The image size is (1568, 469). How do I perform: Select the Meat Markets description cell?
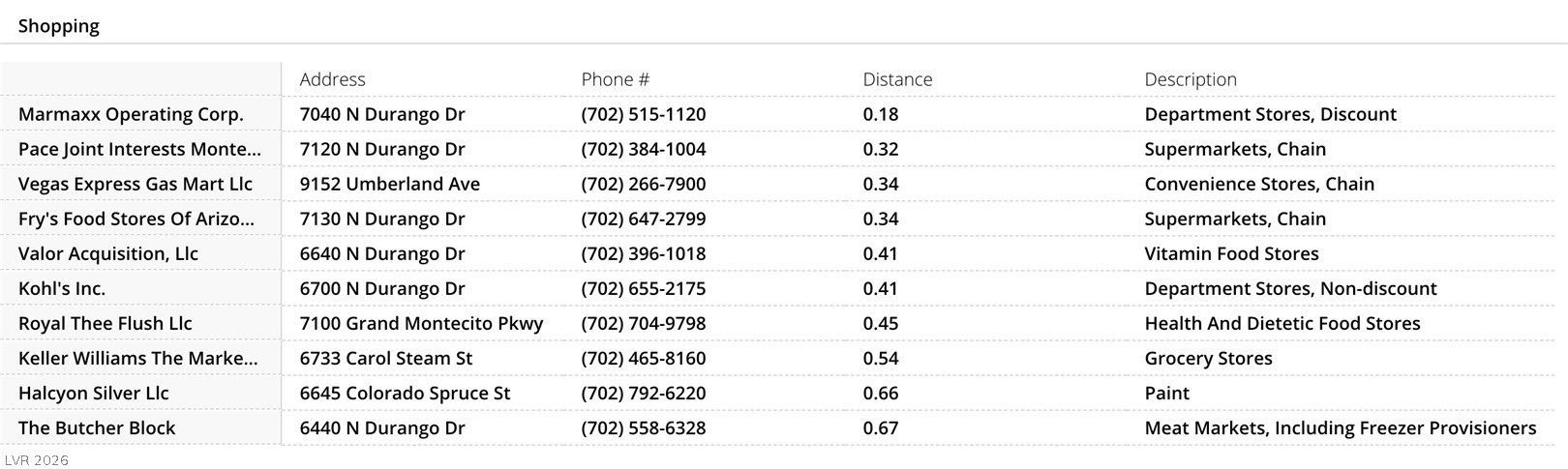point(1340,427)
